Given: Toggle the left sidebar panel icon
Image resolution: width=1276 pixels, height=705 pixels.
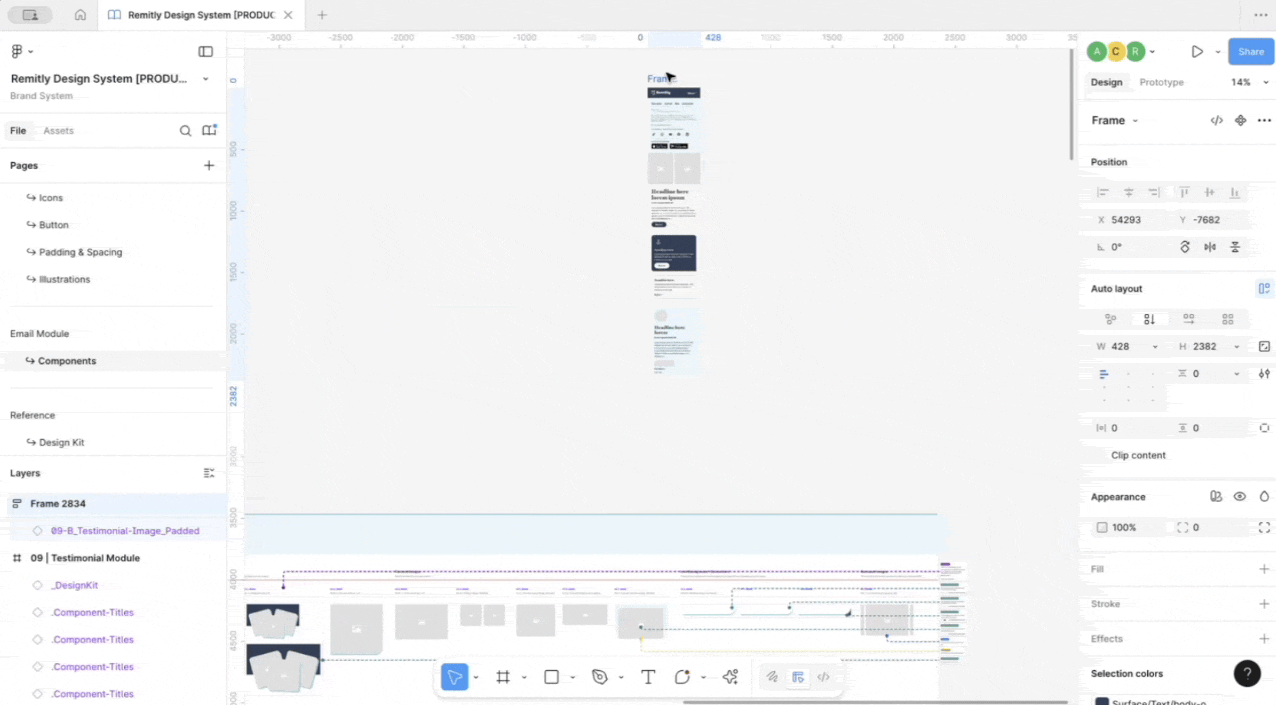Looking at the screenshot, I should (x=205, y=51).
